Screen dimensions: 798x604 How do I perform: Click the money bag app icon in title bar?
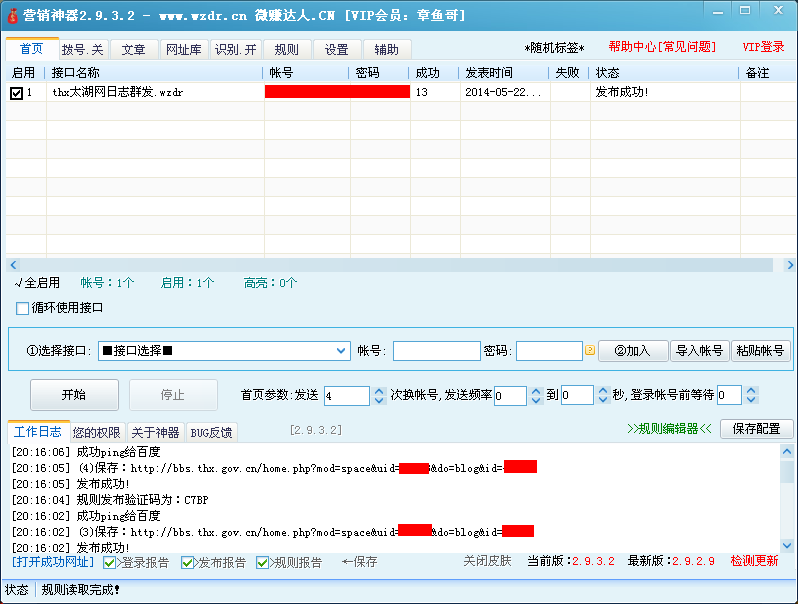[x=12, y=15]
